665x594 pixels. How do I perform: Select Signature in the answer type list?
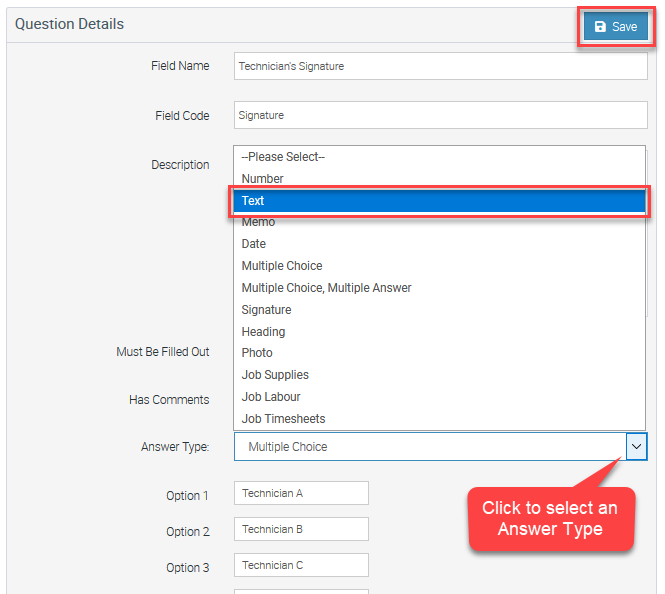(439, 310)
